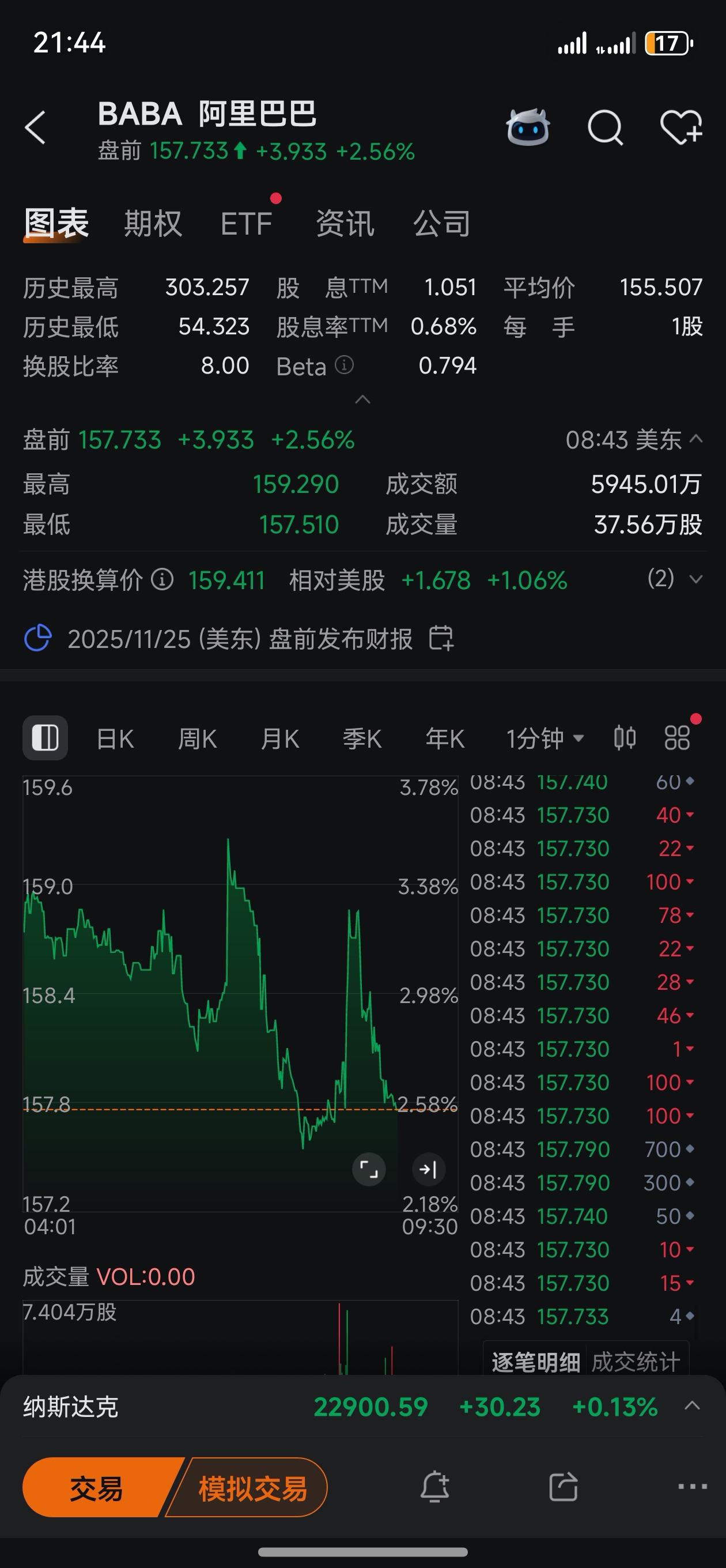Tap the 纳斯达克 index value 22900.59
Viewport: 726px width, 1568px height.
[x=370, y=1407]
